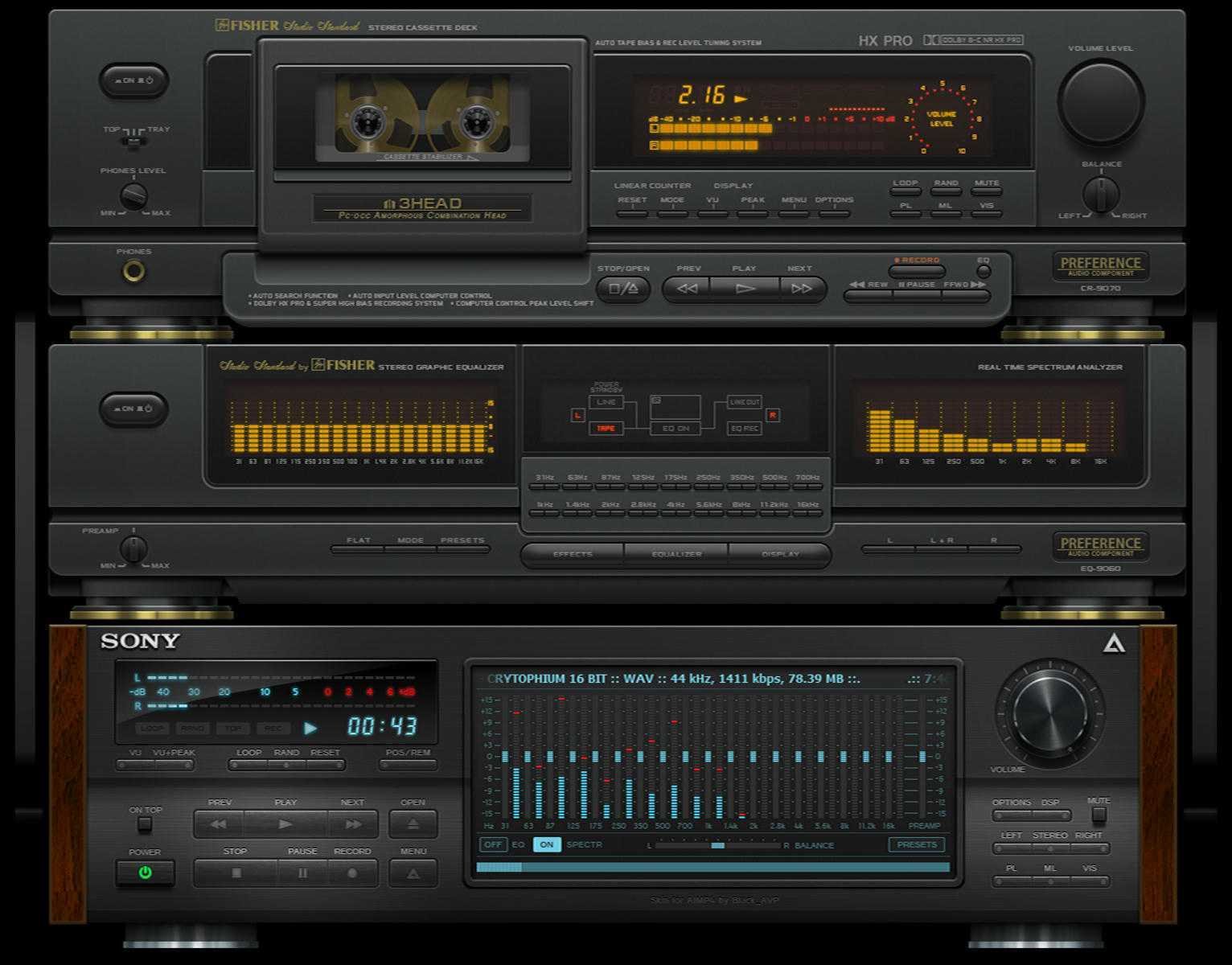The width and height of the screenshot is (1232, 965).
Task: Hit the Sony deck Pause button
Action: 302,873
